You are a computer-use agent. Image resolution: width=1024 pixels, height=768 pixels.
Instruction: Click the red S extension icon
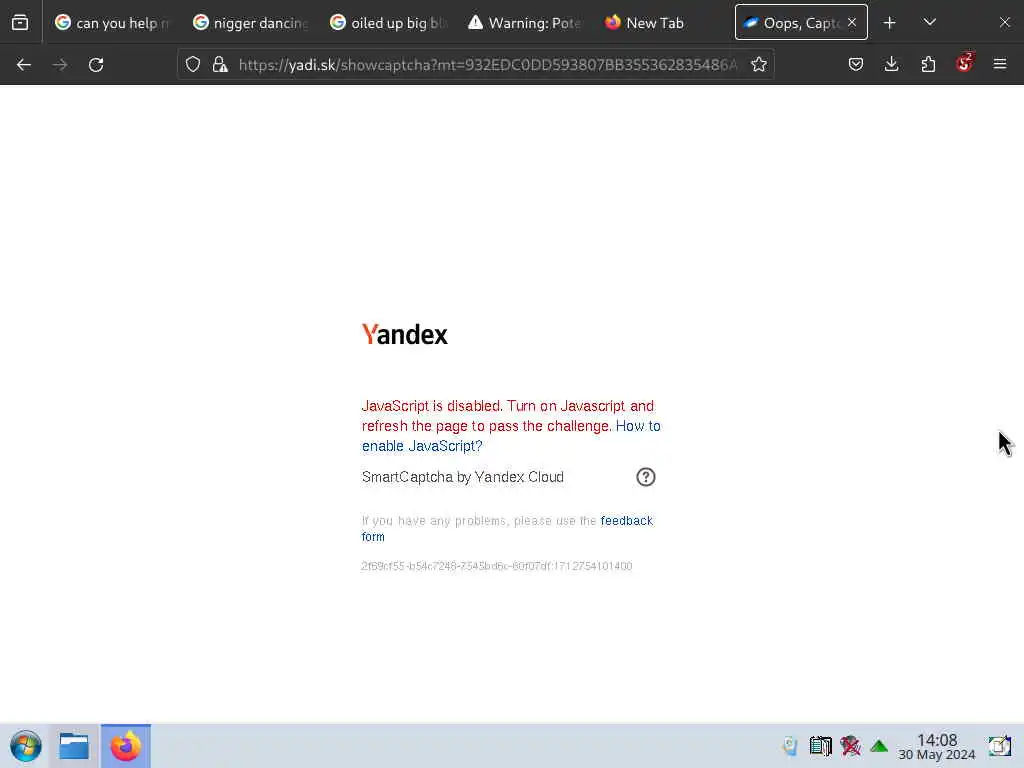click(x=965, y=63)
